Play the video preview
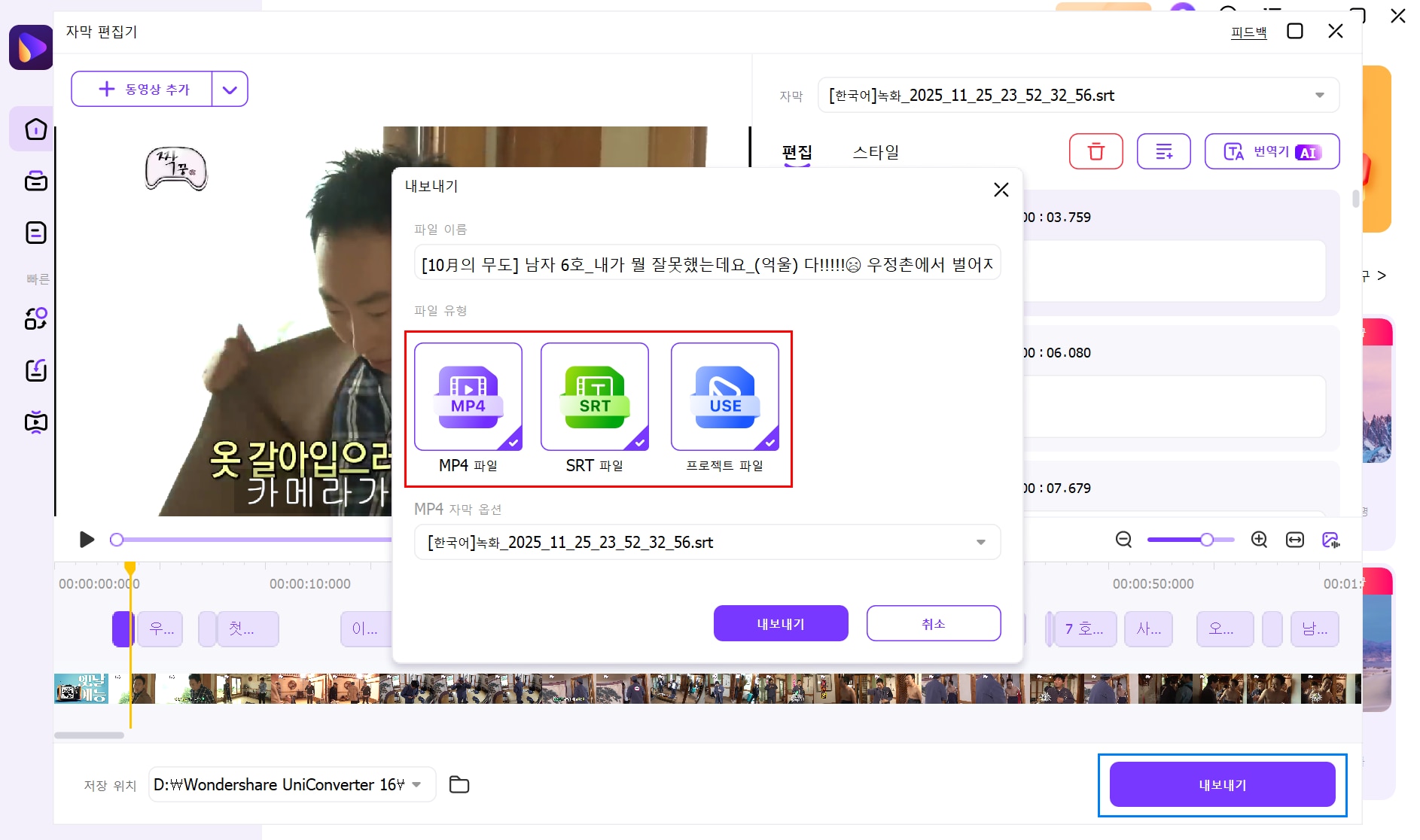The height and width of the screenshot is (840, 1420). click(87, 540)
